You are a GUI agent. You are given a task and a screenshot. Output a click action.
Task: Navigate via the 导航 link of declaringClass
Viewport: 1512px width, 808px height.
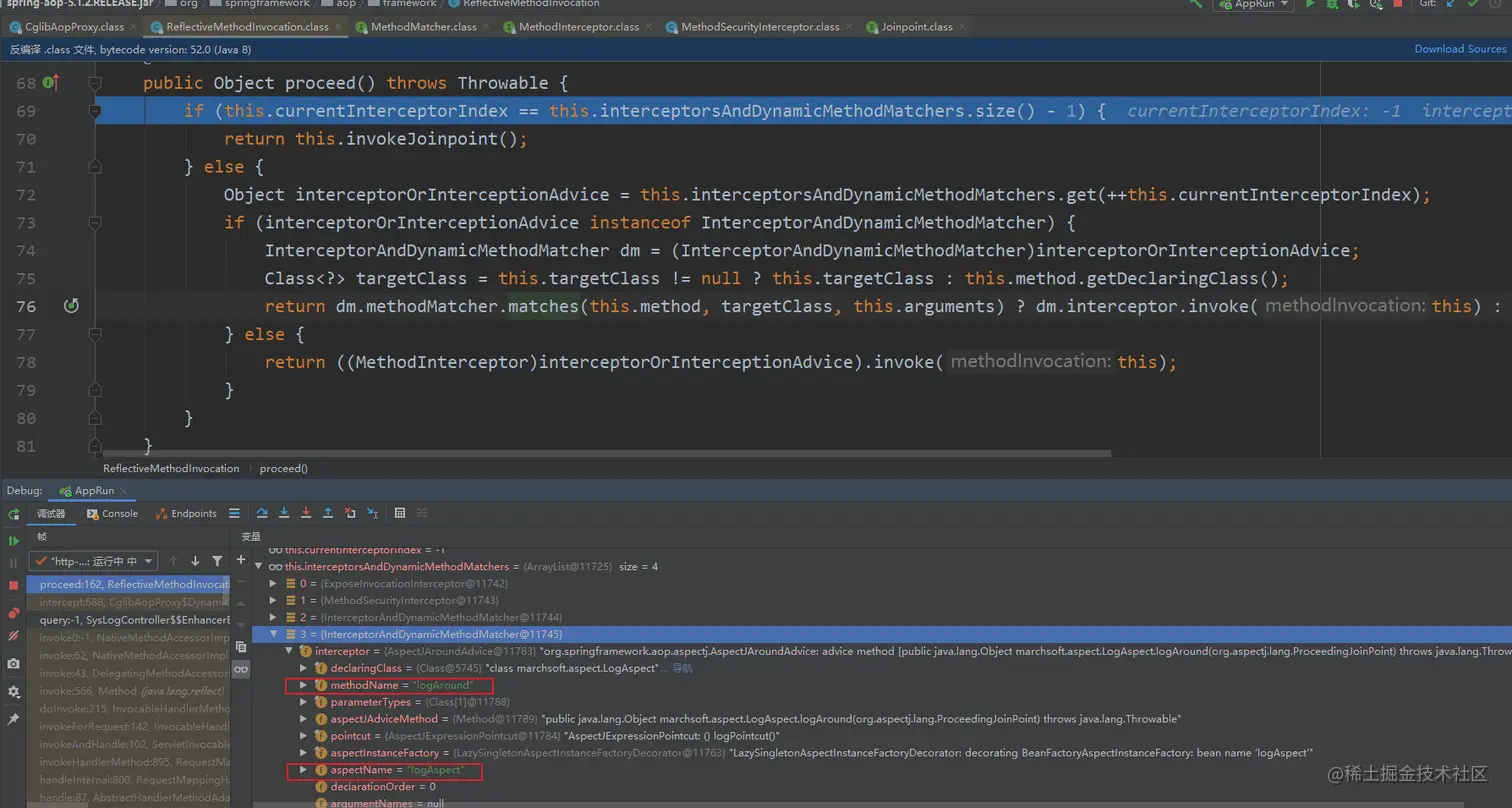[x=681, y=668]
